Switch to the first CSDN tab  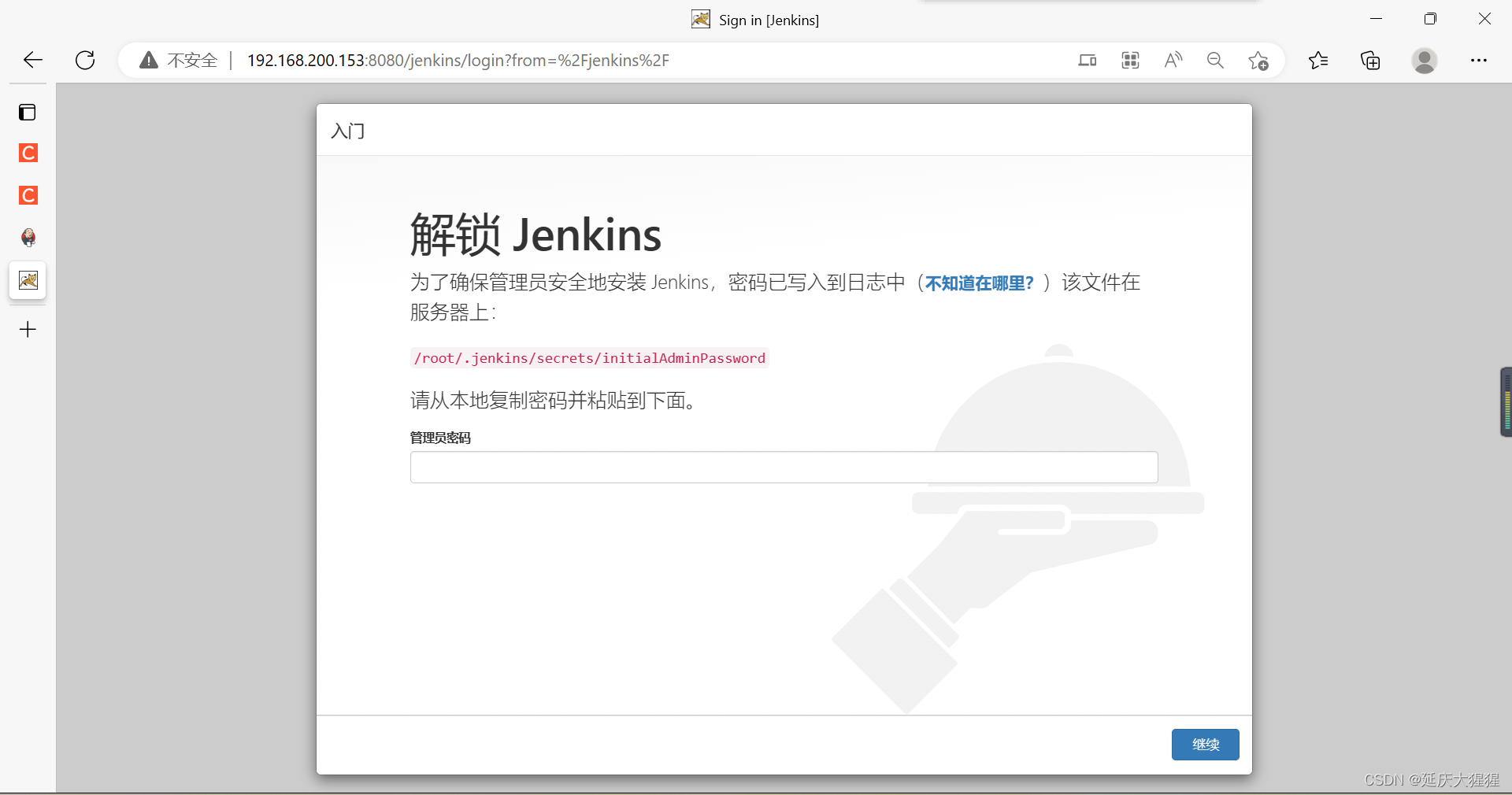coord(28,153)
